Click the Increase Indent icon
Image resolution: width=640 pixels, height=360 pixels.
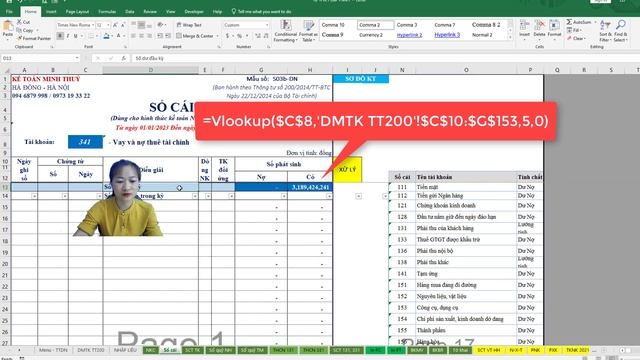pyautogui.click(x=167, y=36)
